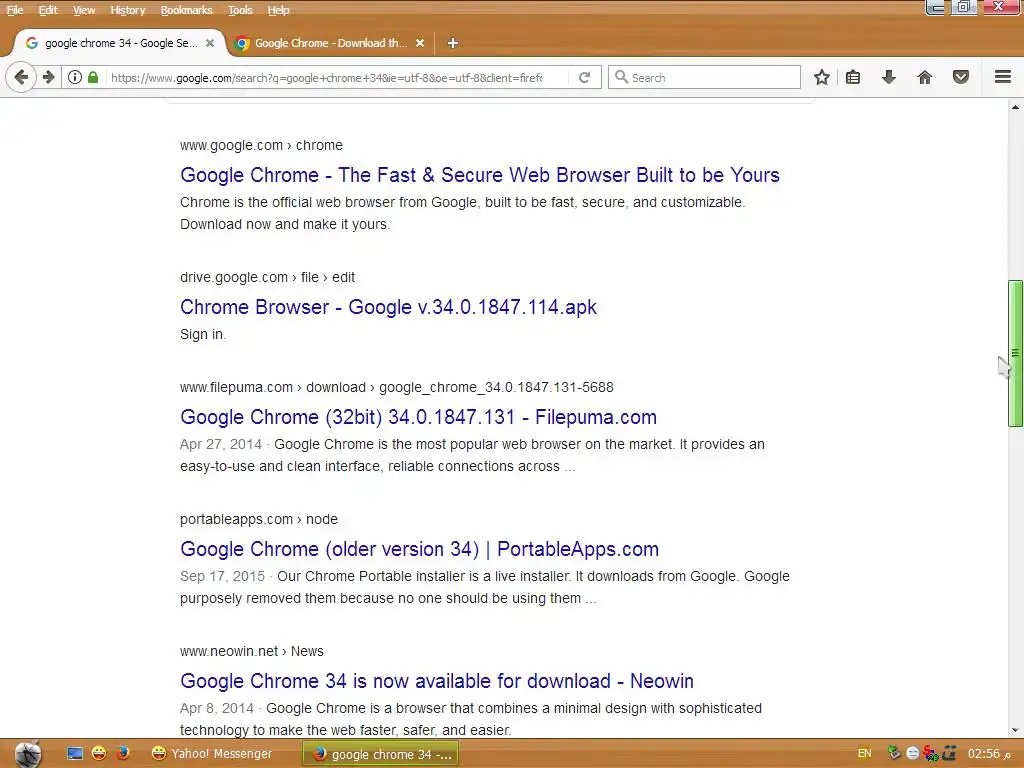Viewport: 1024px width, 768px height.
Task: Show bookmarks list icon in toolbar
Action: coord(853,77)
